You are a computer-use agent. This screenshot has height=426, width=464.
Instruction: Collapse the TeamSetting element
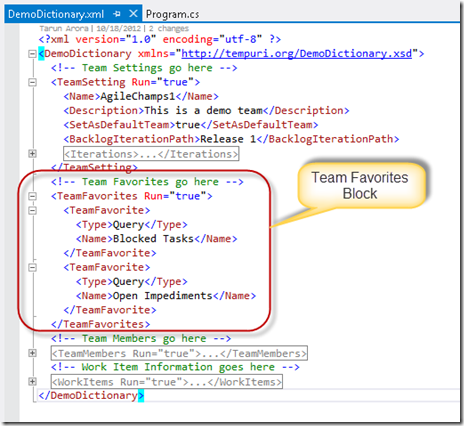pyautogui.click(x=32, y=82)
